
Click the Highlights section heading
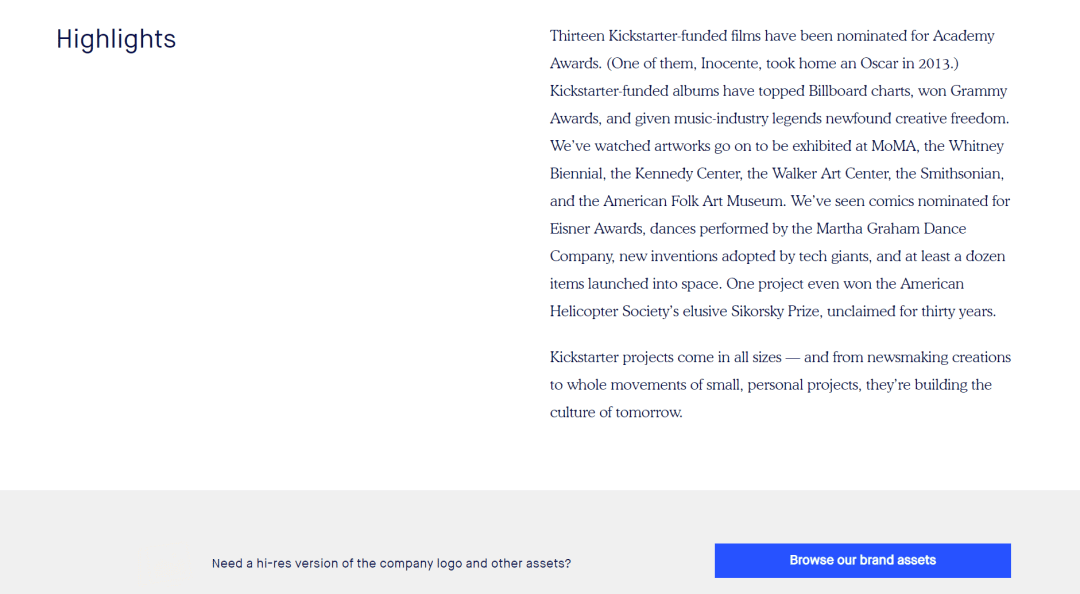(x=116, y=39)
